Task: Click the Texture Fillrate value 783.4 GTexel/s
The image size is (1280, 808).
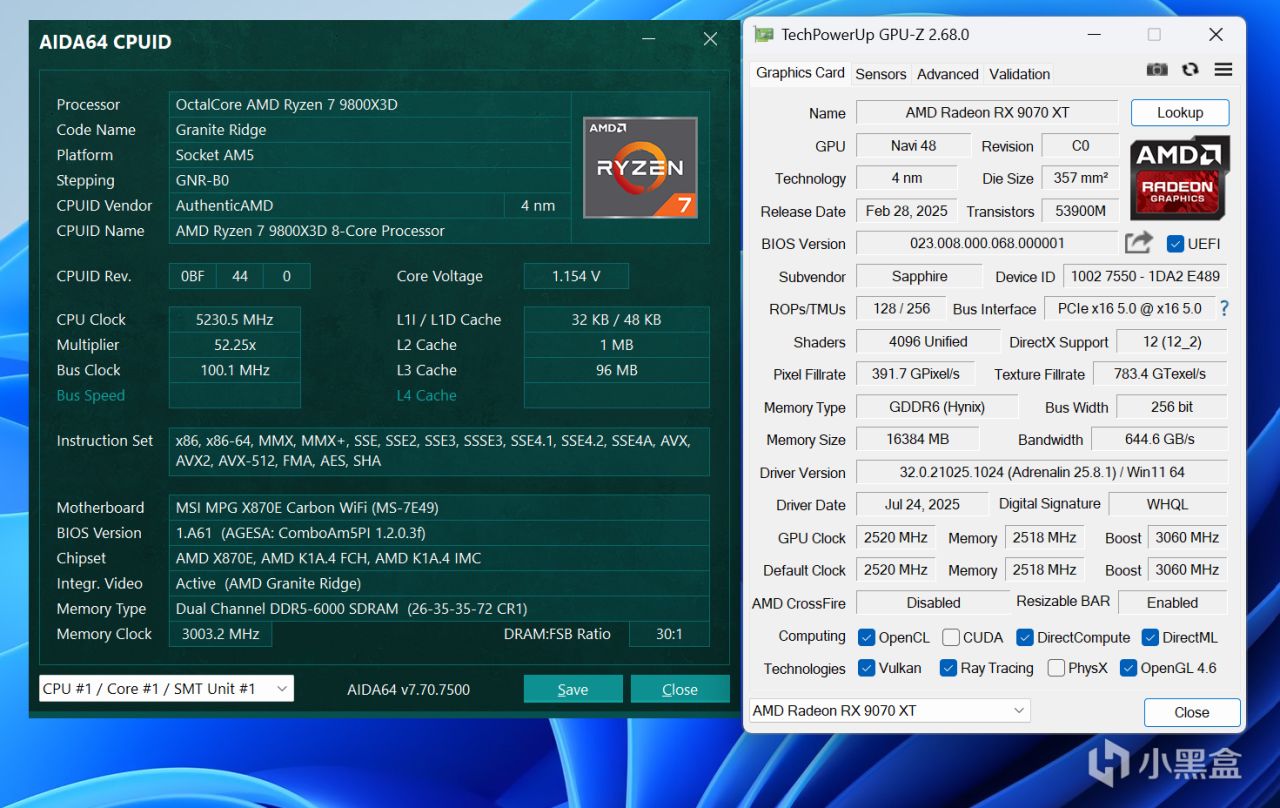Action: (1160, 374)
